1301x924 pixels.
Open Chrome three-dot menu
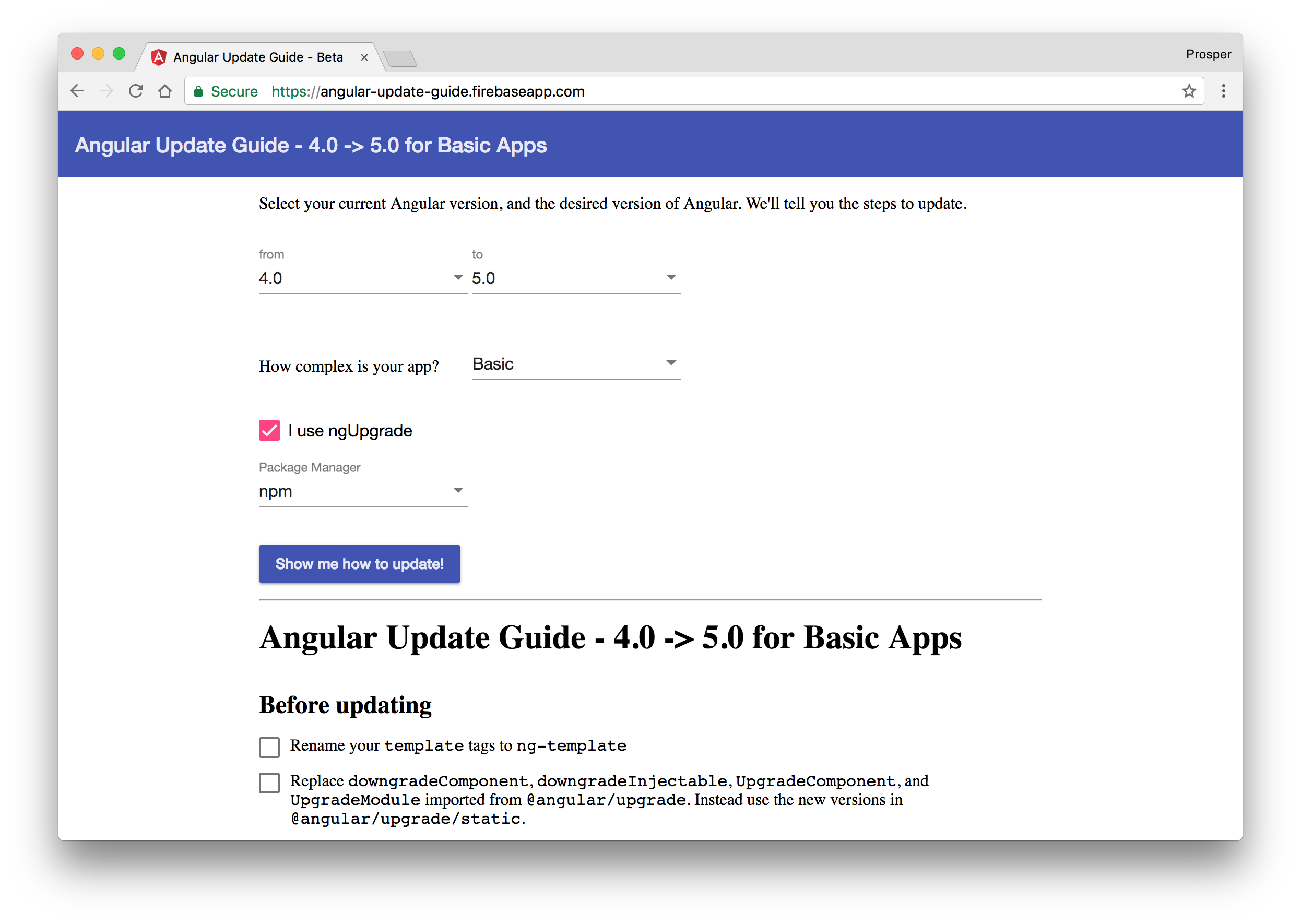pyautogui.click(x=1223, y=91)
